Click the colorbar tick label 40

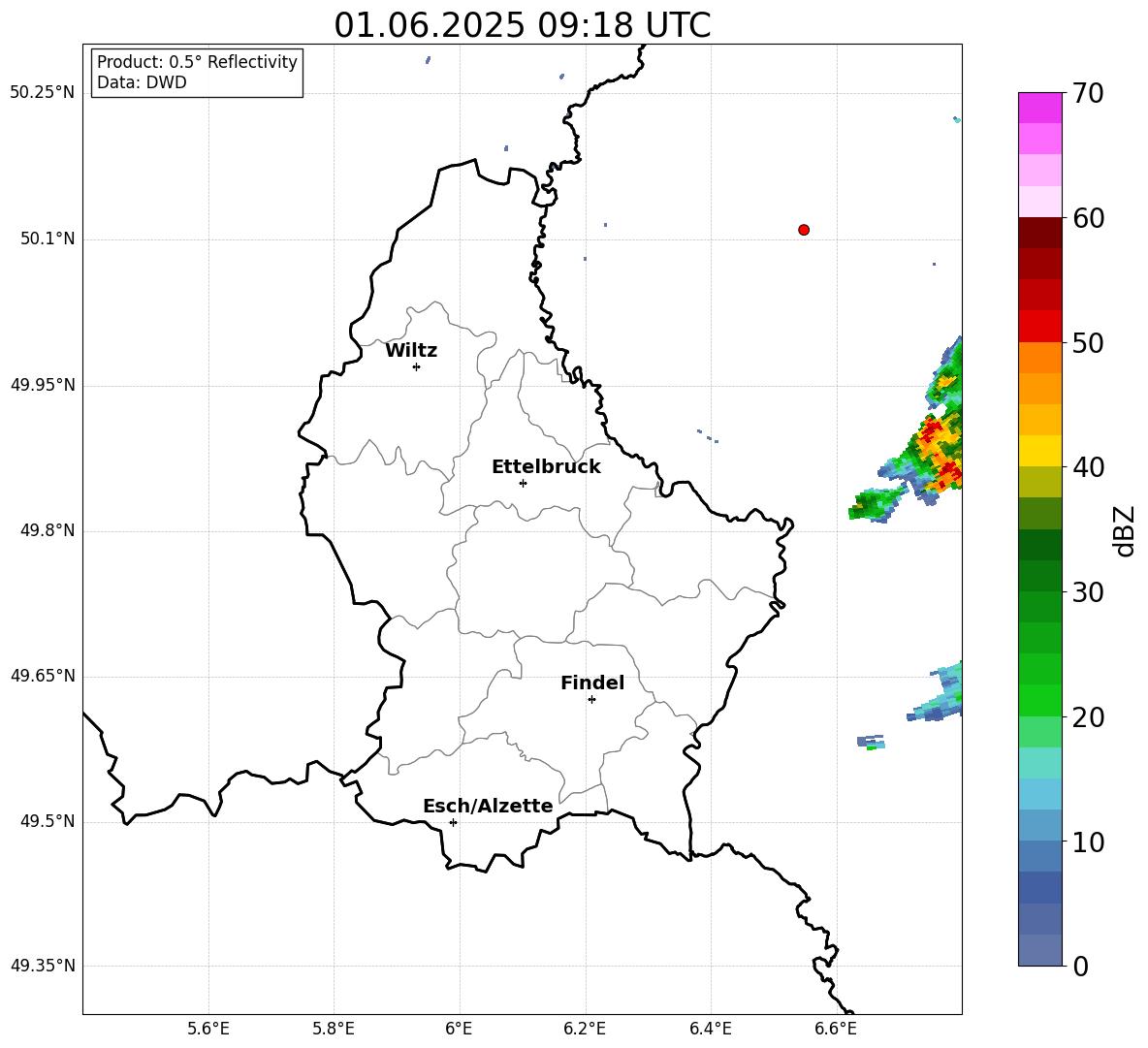(1088, 467)
